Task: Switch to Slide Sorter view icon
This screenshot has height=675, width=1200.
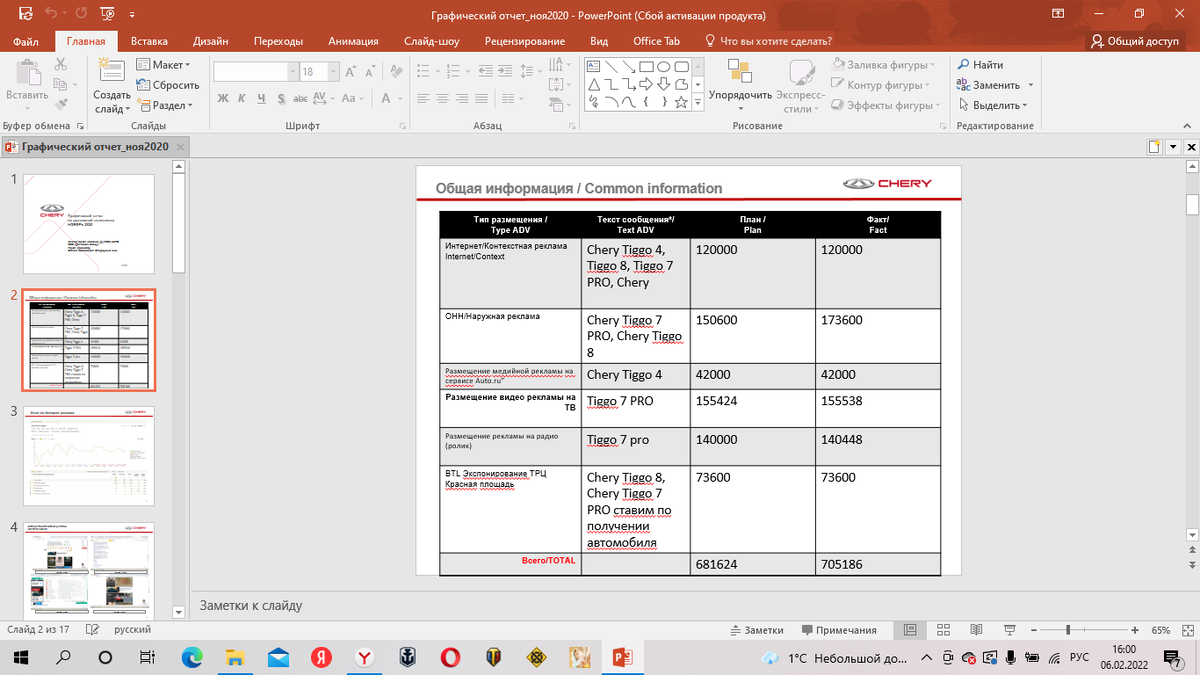Action: point(945,630)
